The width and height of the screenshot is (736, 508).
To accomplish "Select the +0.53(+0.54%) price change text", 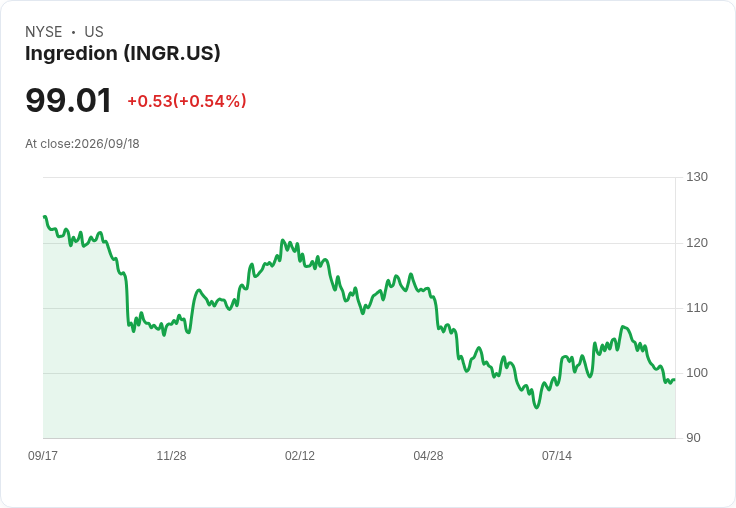I will click(187, 101).
